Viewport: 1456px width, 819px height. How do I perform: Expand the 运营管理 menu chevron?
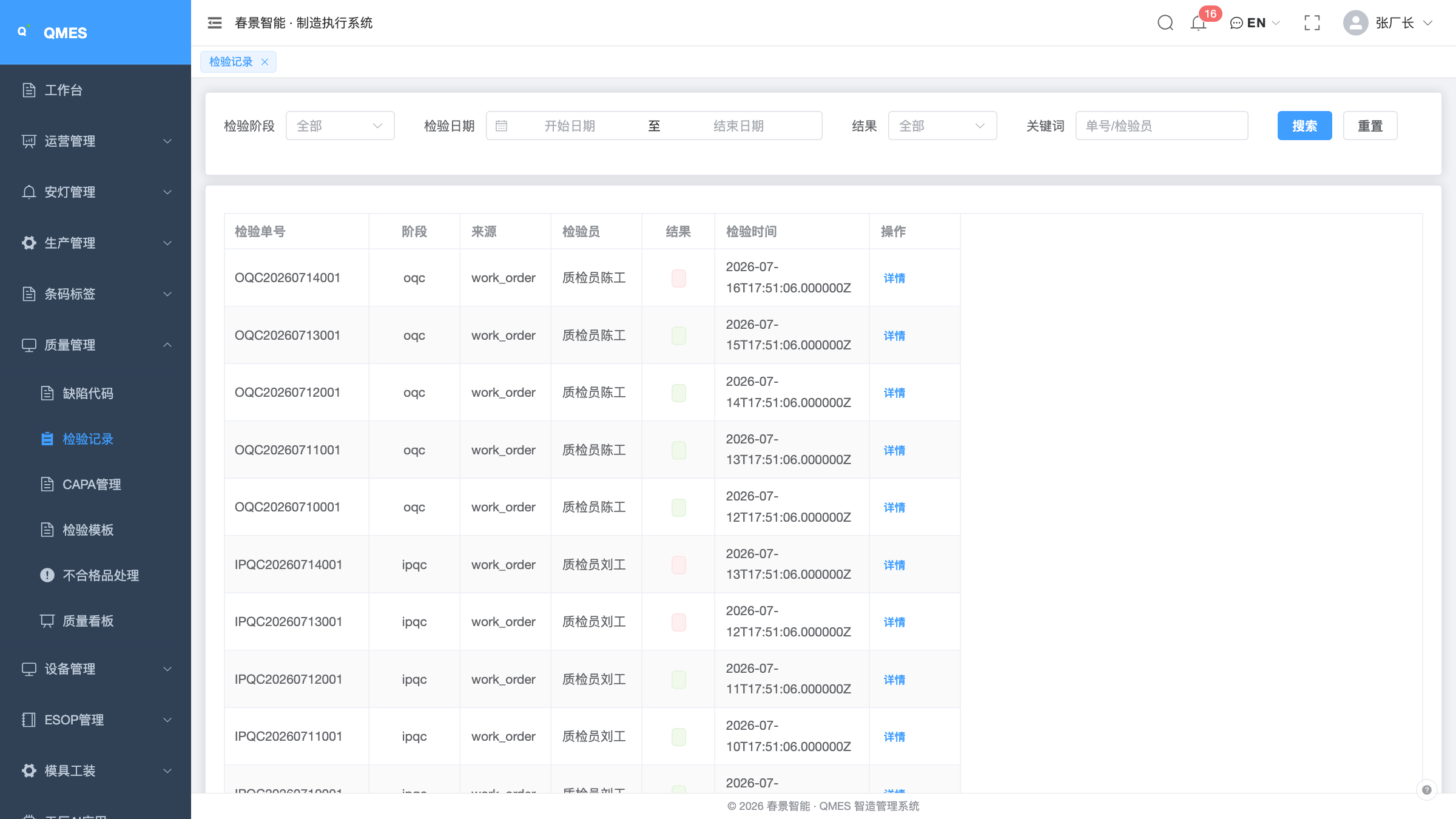tap(168, 141)
